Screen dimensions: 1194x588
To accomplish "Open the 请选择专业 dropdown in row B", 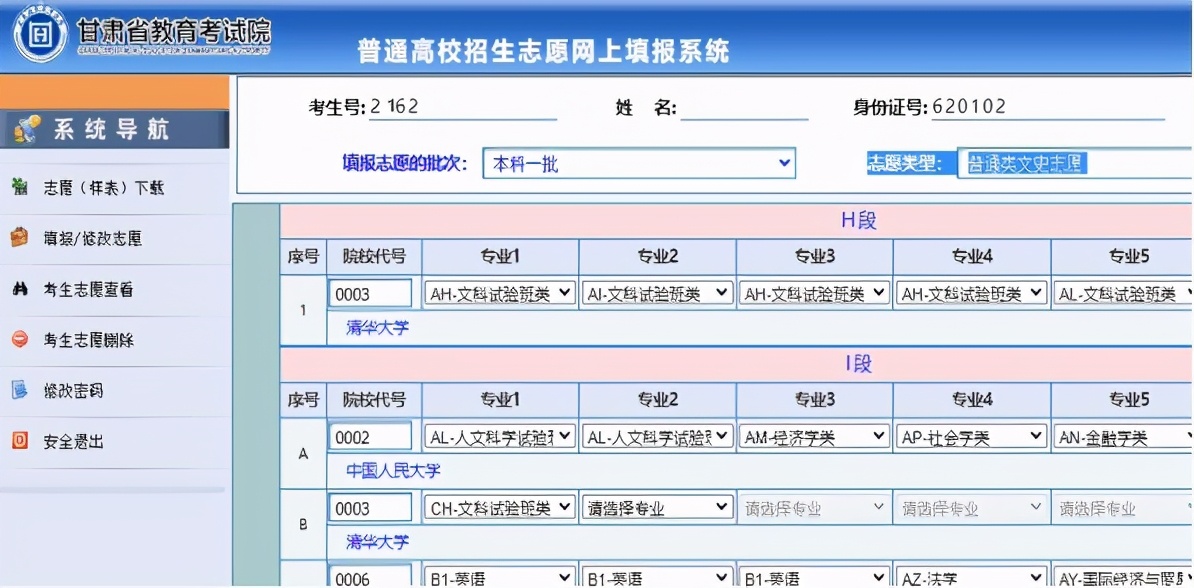I will [656, 506].
